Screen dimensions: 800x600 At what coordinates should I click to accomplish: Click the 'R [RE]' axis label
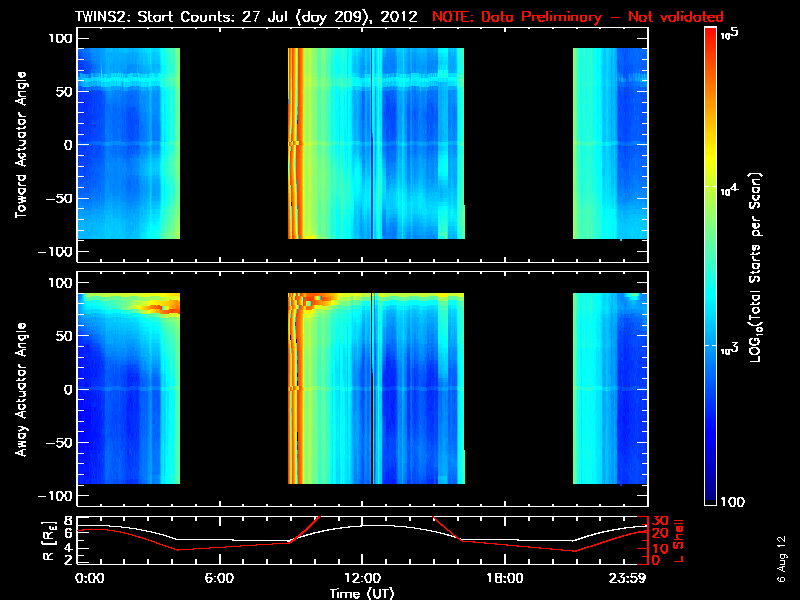49,541
